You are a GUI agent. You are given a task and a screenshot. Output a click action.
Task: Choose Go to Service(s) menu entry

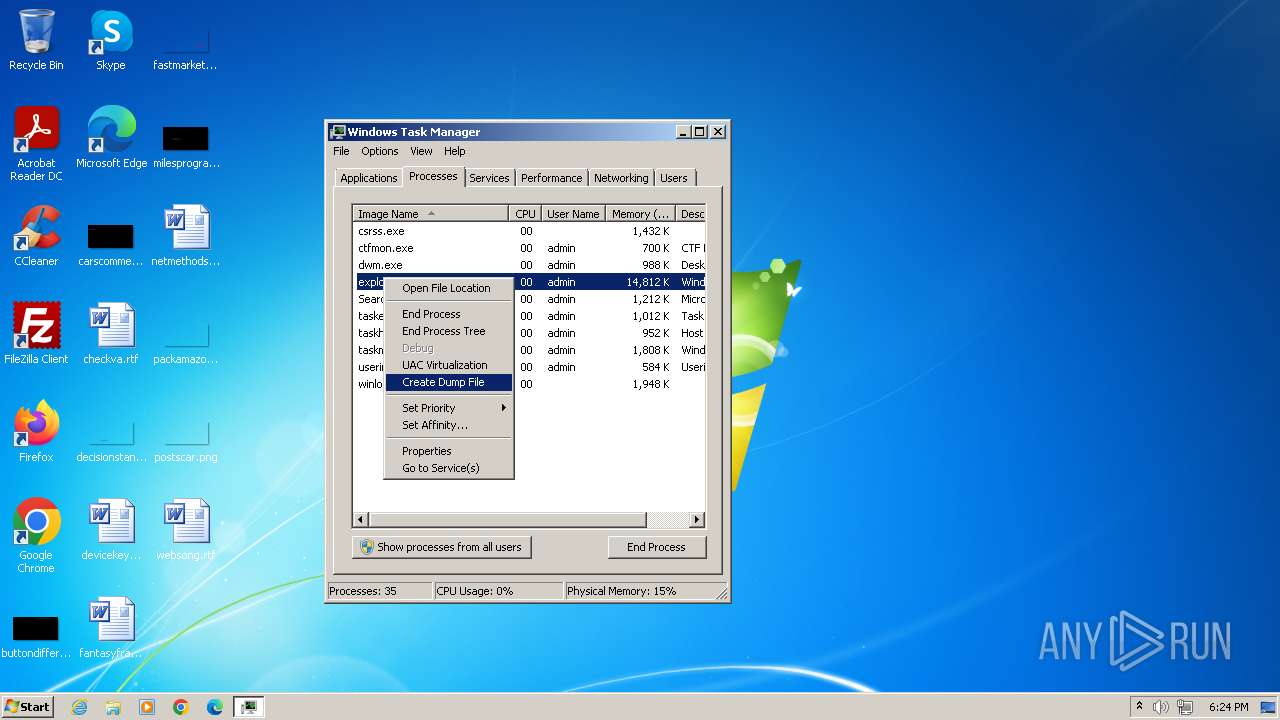[x=448, y=468]
